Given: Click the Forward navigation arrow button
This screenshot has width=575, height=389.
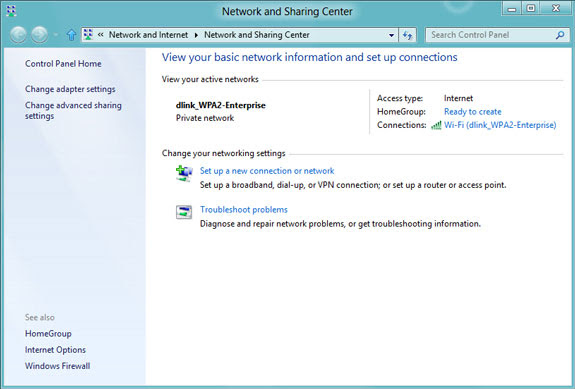Looking at the screenshot, I should tap(39, 35).
